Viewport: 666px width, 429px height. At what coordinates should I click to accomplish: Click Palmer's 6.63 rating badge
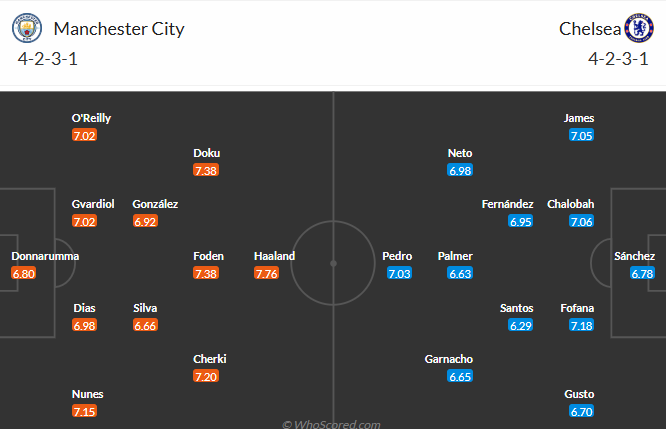tap(461, 273)
